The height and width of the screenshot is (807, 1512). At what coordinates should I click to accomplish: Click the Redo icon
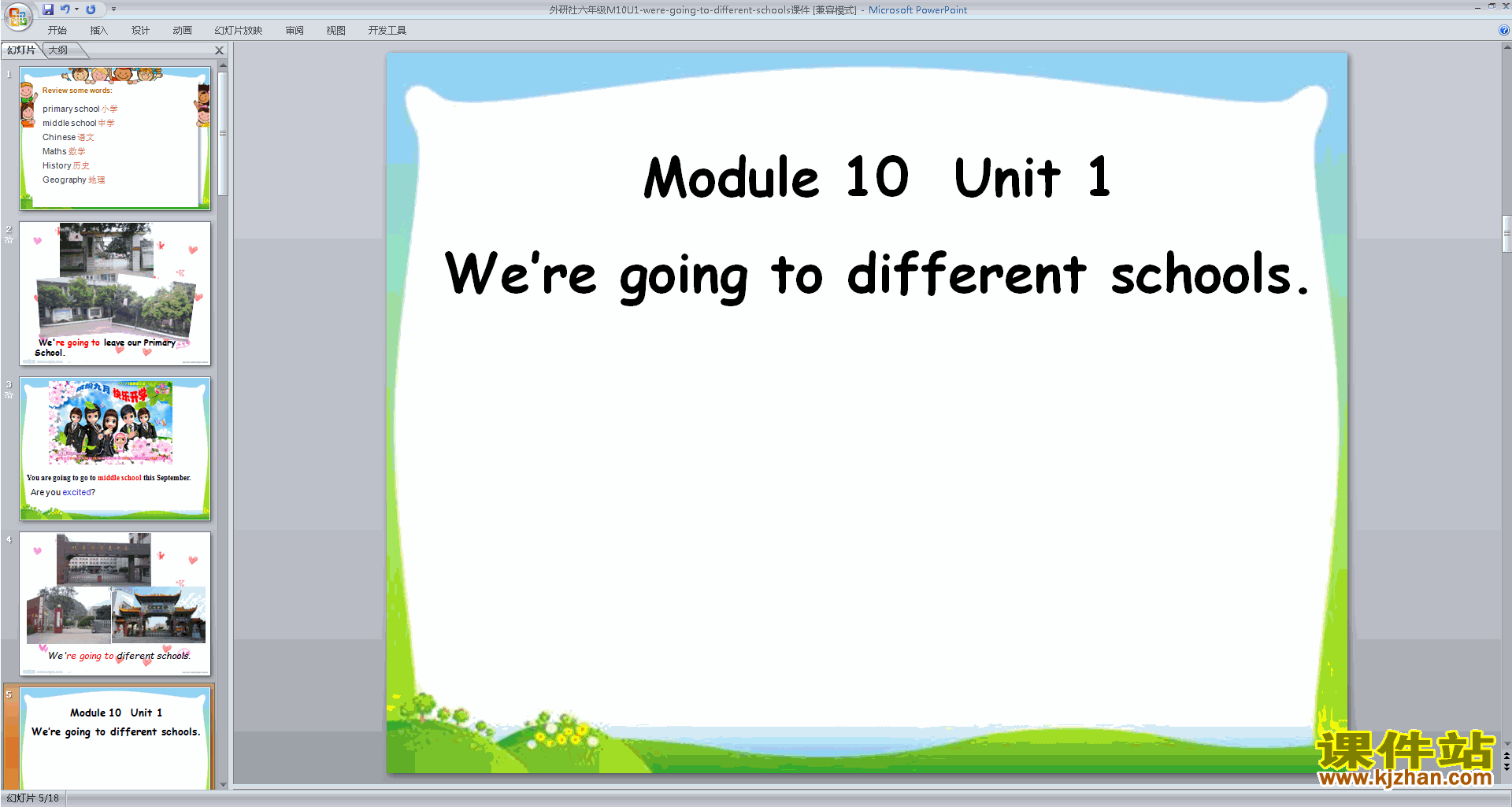[x=91, y=9]
